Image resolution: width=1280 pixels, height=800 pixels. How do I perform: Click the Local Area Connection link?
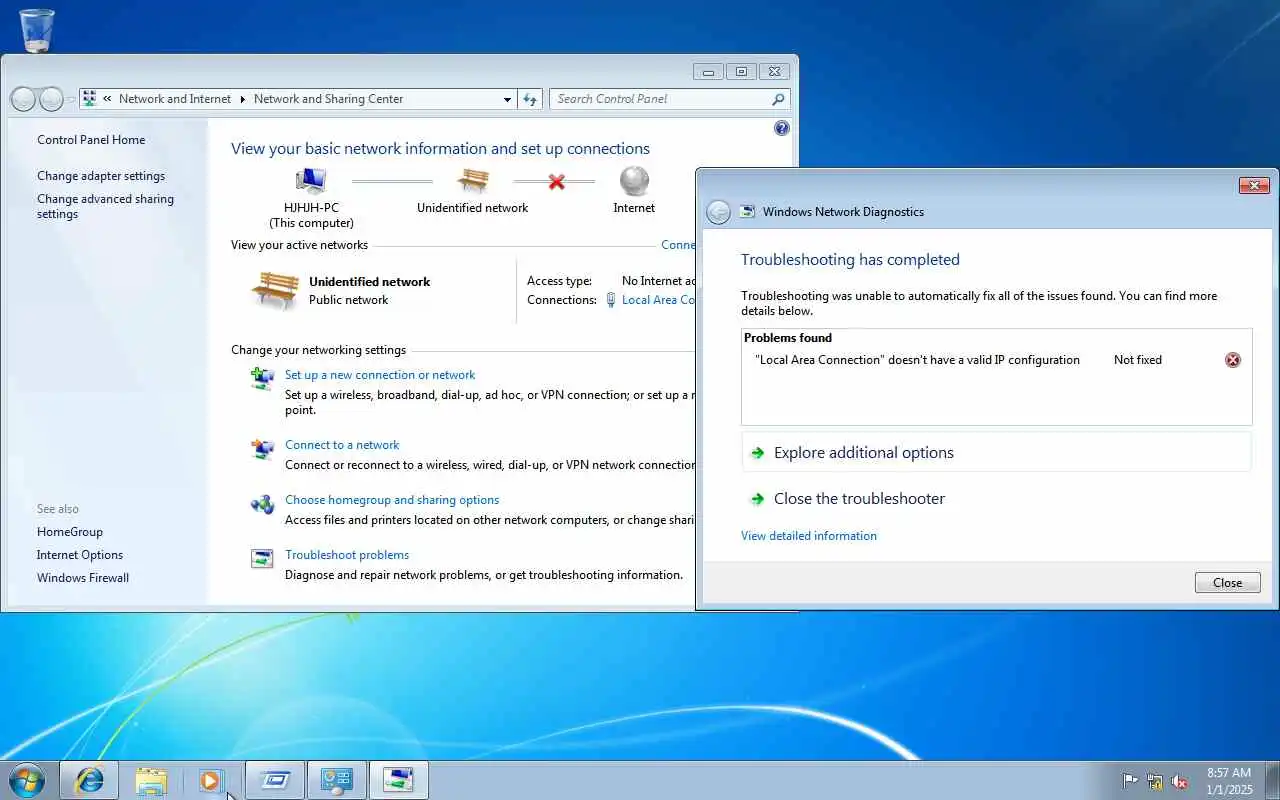[x=658, y=300]
